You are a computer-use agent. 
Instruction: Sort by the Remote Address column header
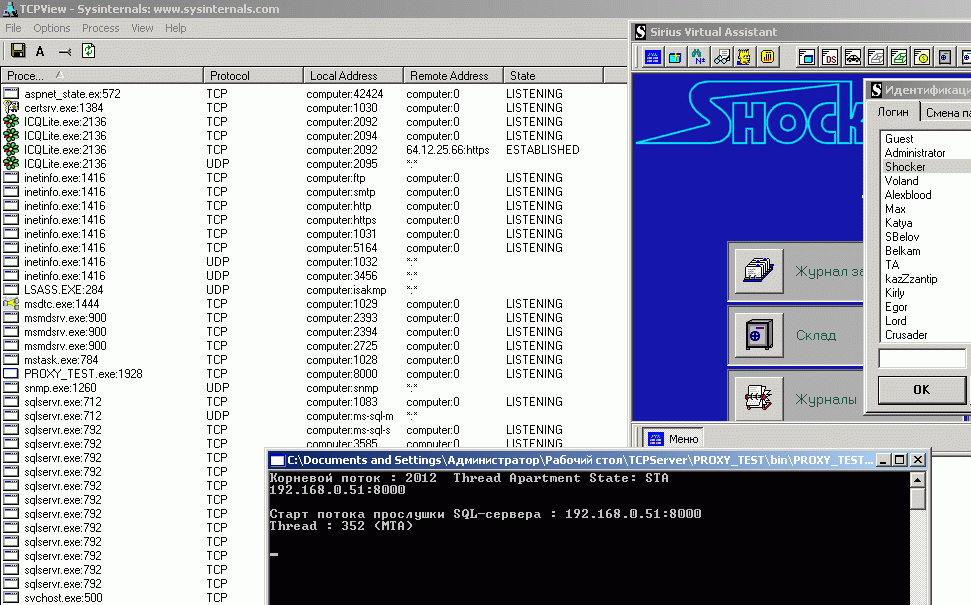(x=453, y=76)
